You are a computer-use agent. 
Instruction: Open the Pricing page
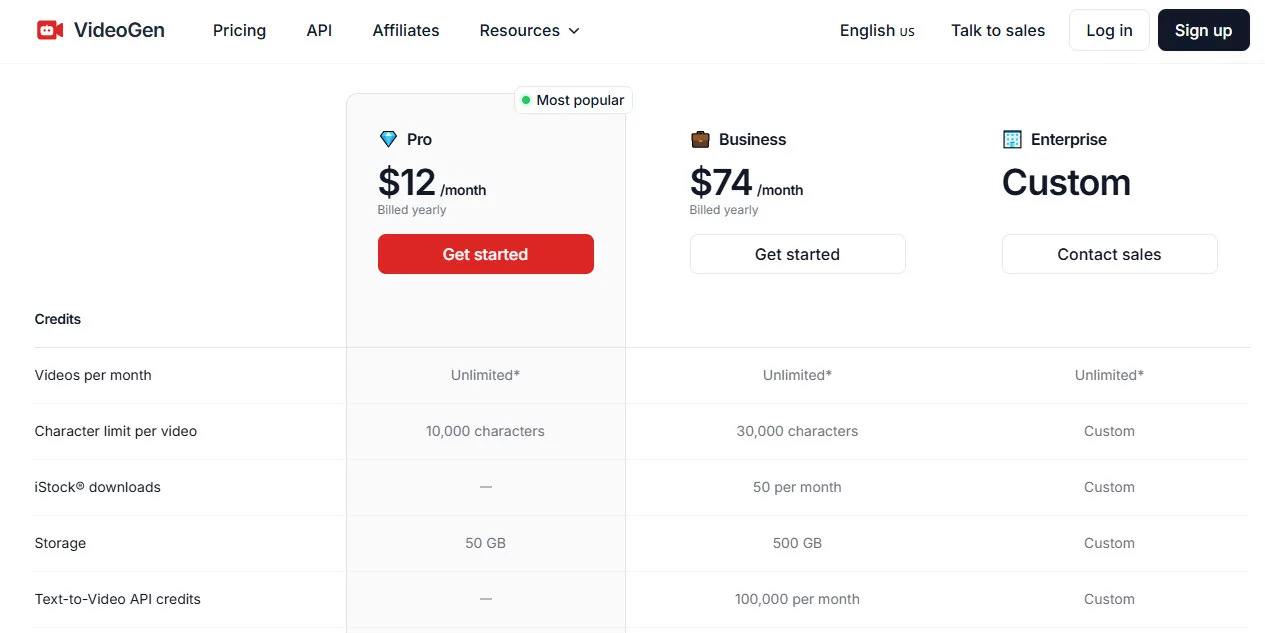pos(239,31)
